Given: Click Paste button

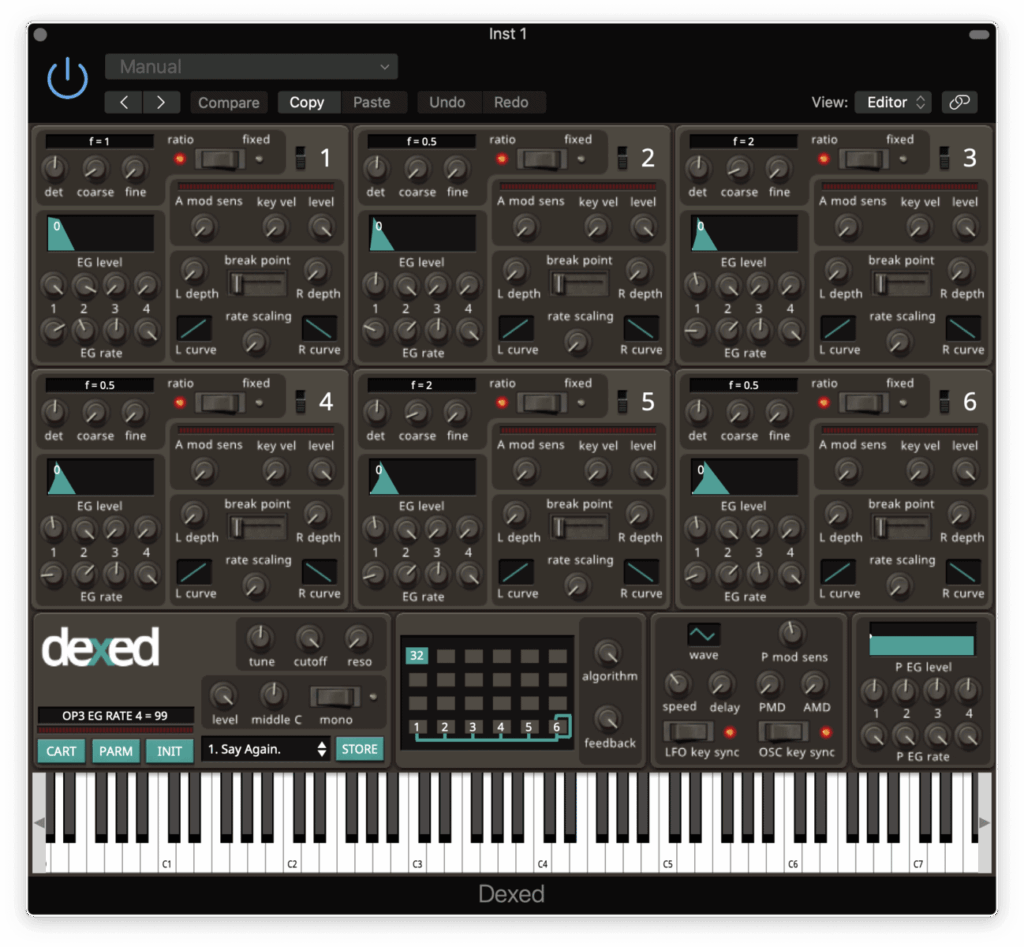Looking at the screenshot, I should click(372, 103).
